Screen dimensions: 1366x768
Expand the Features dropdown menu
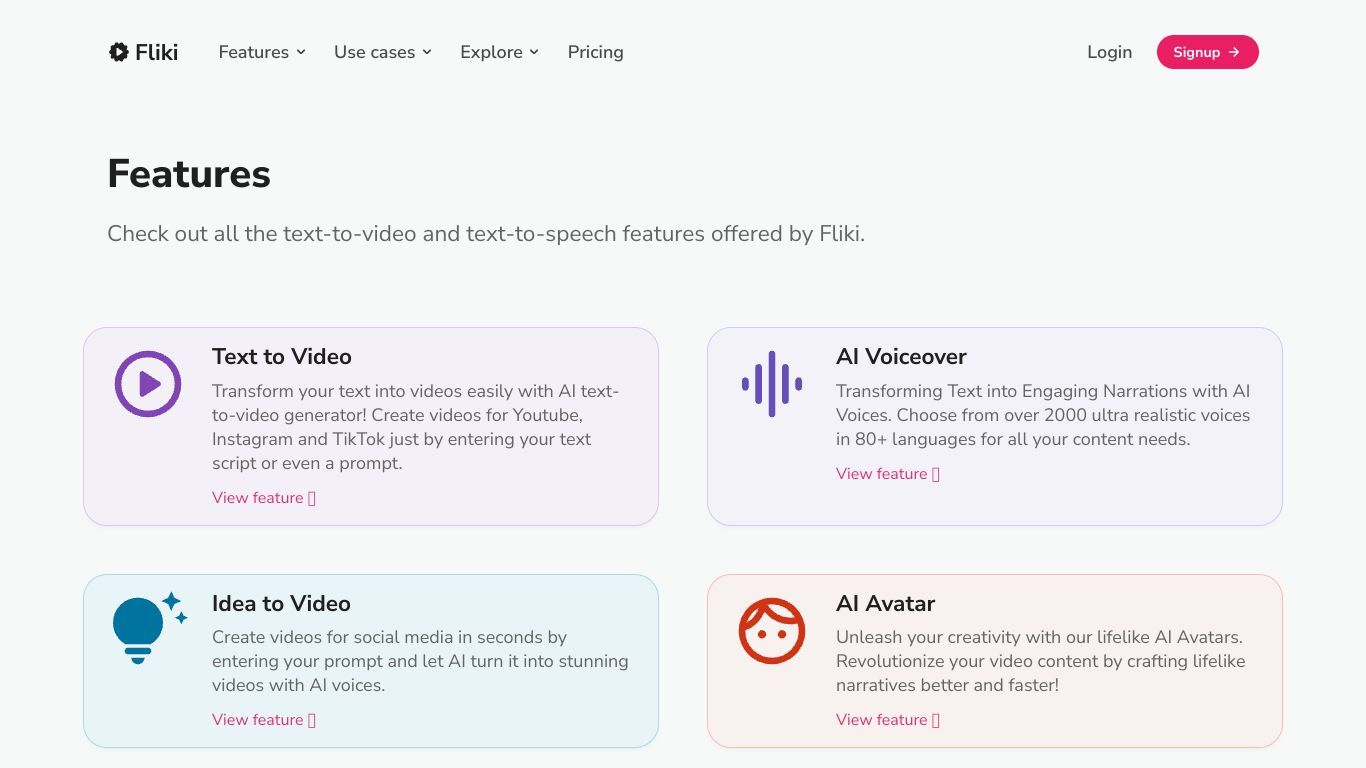(x=262, y=52)
